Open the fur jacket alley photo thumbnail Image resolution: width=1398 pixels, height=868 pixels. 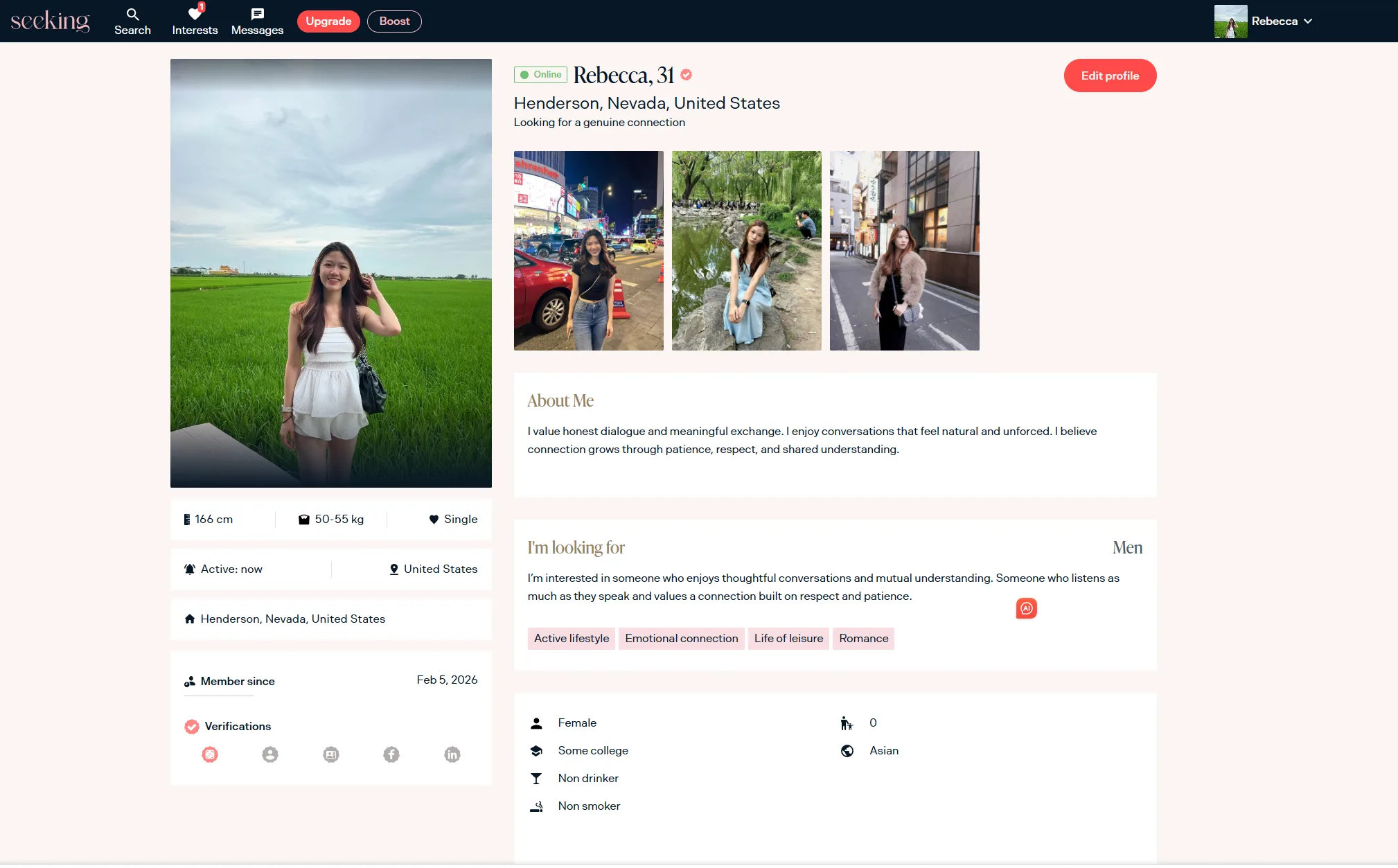tap(904, 251)
